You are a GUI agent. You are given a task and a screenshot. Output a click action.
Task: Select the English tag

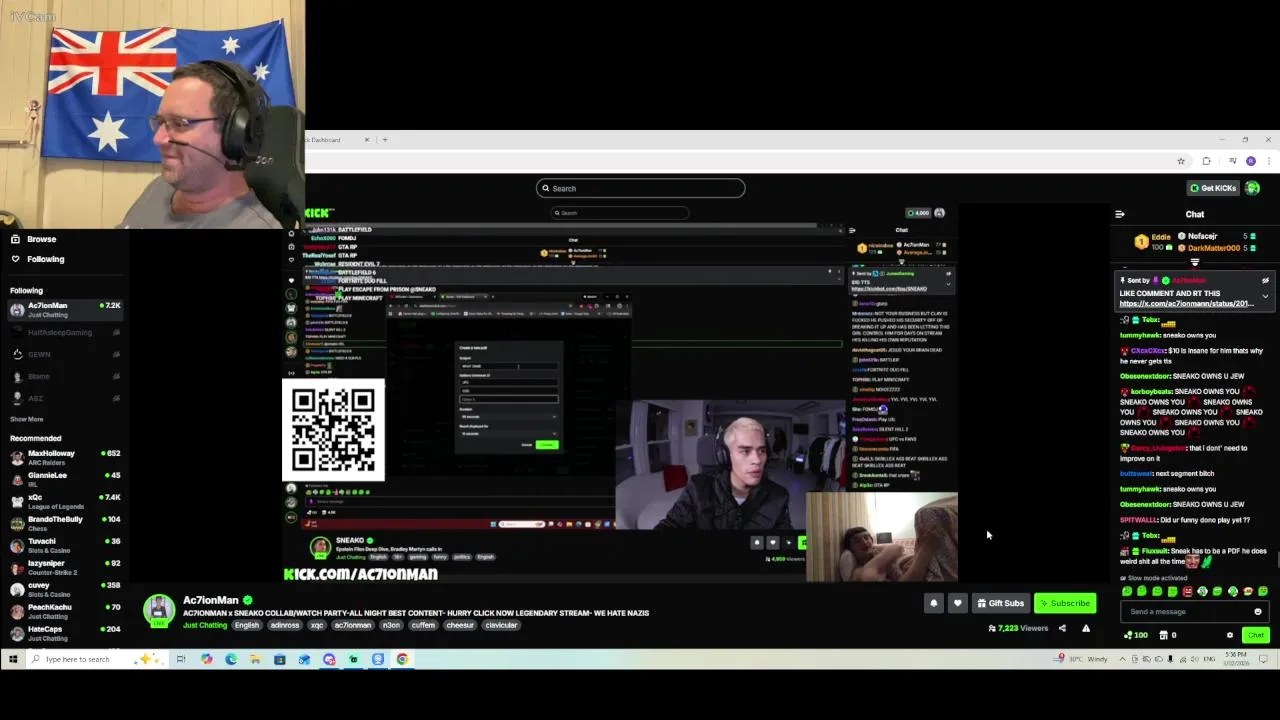point(247,625)
